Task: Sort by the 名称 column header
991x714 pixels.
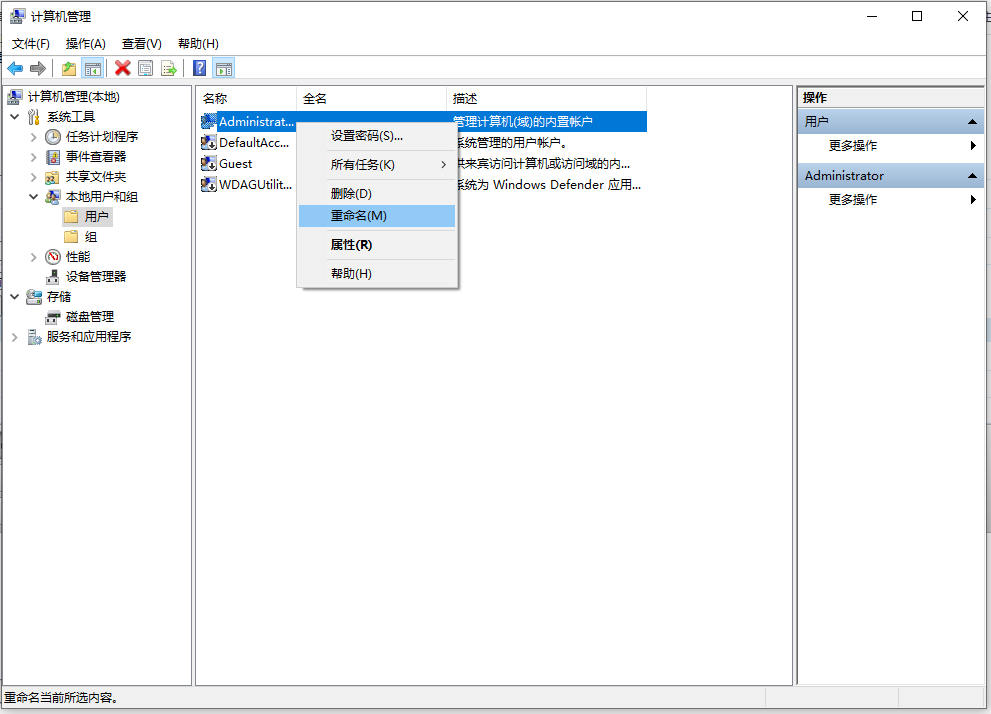Action: click(246, 99)
